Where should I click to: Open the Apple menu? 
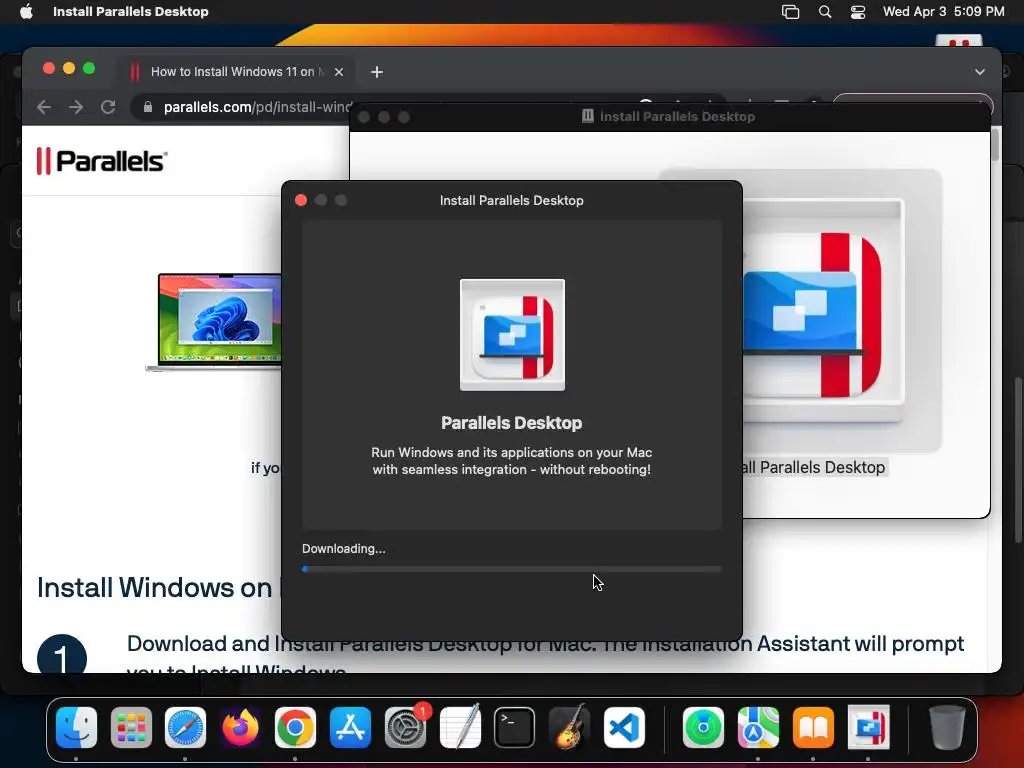click(x=26, y=11)
